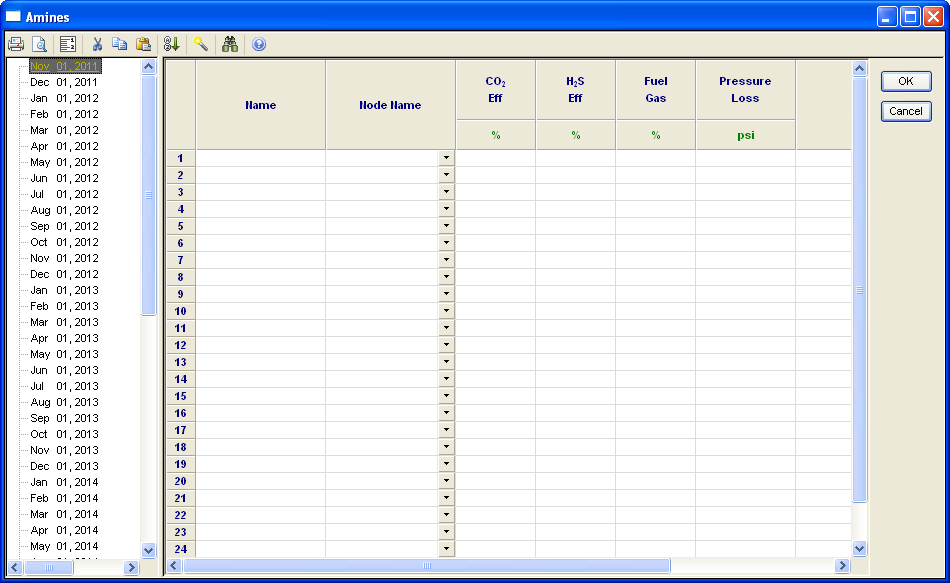Click the grid's horizontal scrollbar thumb
The width and height of the screenshot is (950, 583).
click(426, 566)
